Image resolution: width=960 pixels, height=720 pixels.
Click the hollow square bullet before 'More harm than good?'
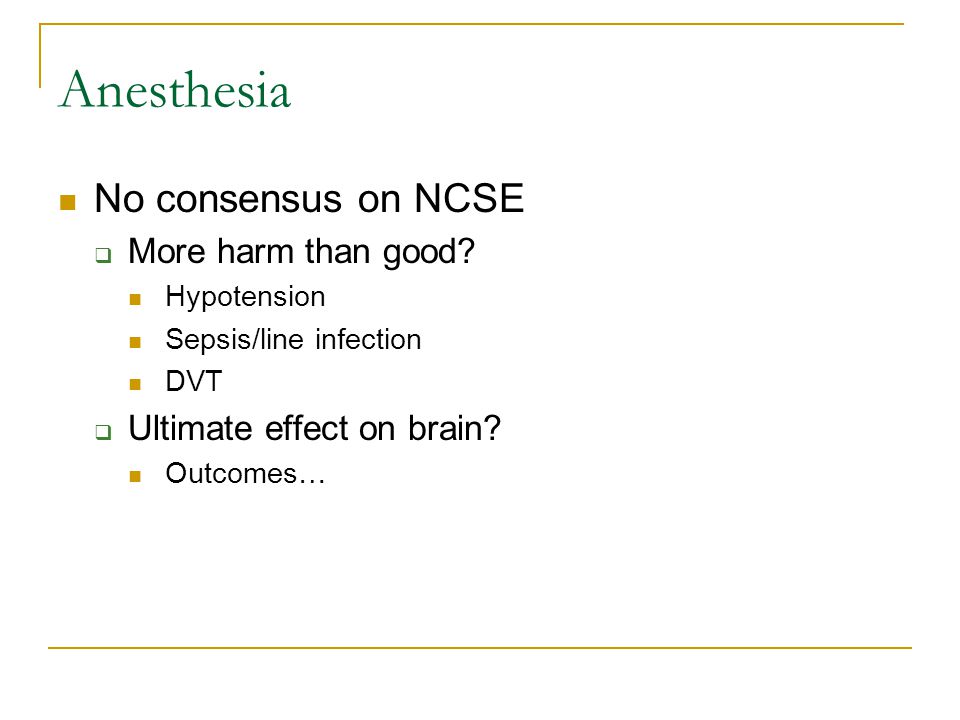tap(103, 255)
